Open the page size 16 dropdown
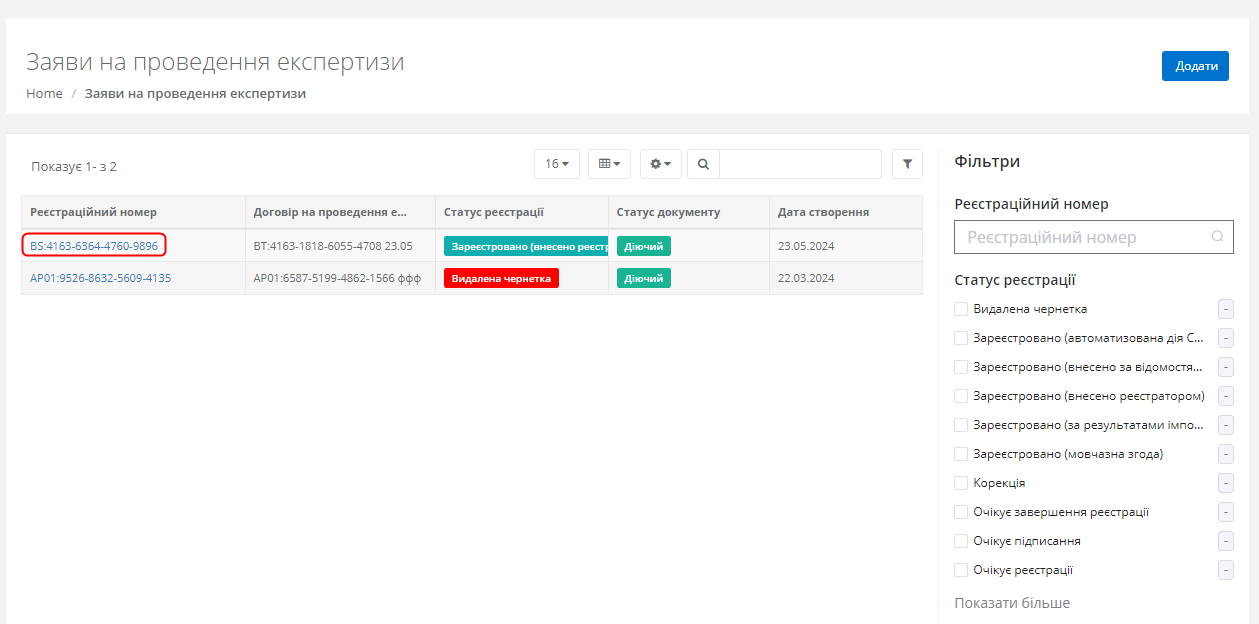 tap(557, 164)
